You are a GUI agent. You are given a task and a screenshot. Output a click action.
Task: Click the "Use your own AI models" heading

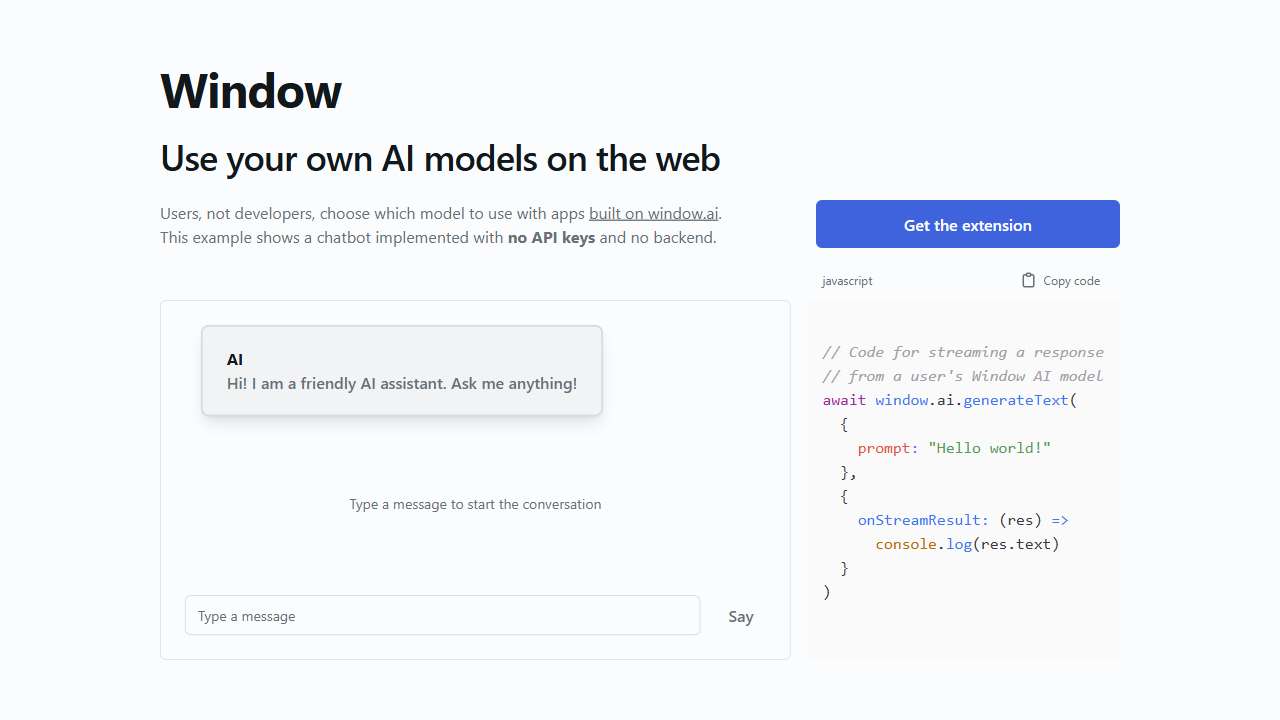[x=440, y=159]
